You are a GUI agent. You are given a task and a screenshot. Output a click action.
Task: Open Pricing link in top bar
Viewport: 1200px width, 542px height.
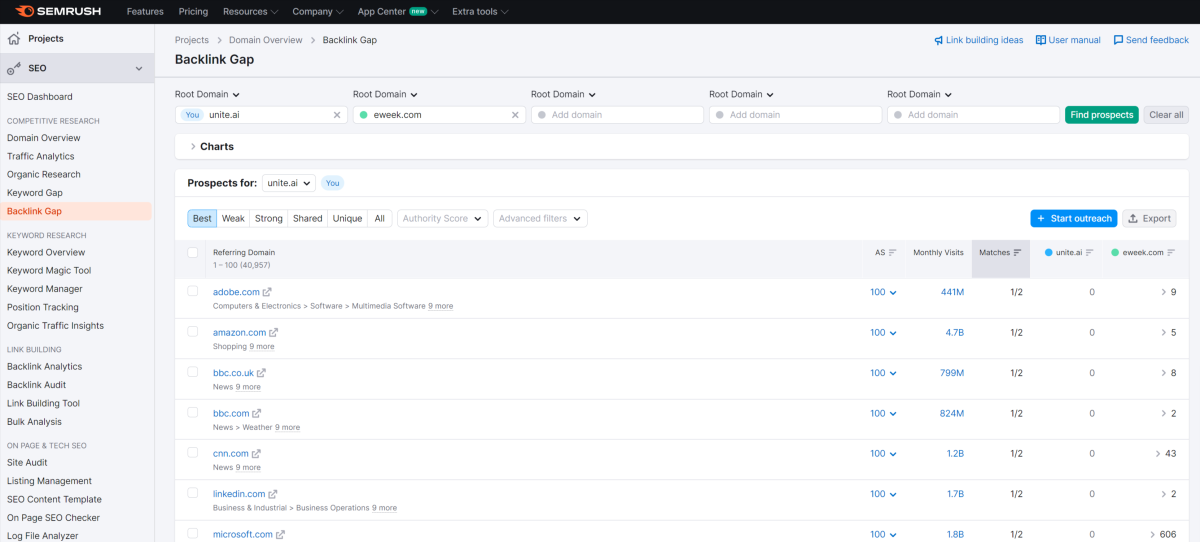pyautogui.click(x=193, y=12)
